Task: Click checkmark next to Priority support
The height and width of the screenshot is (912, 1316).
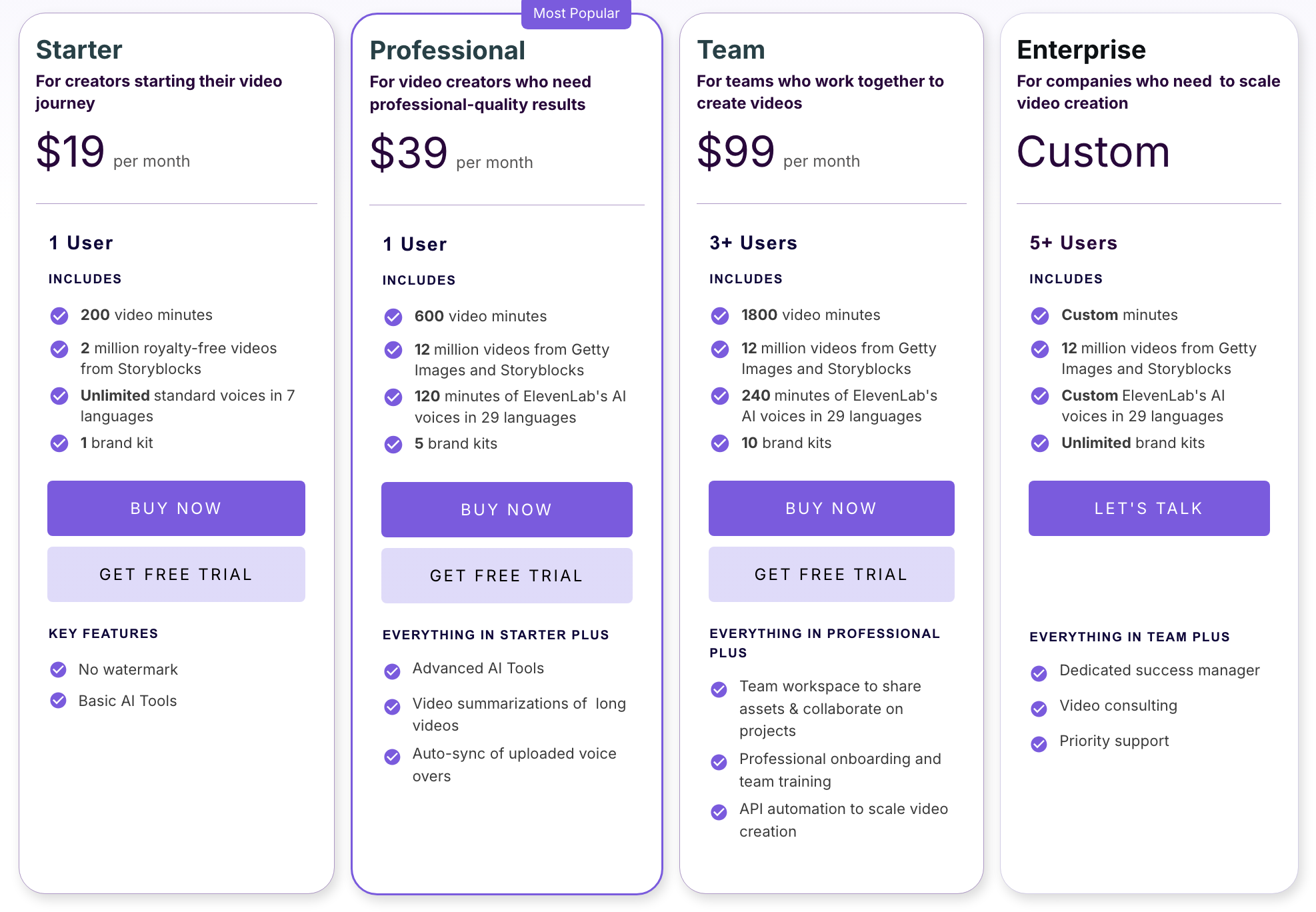Action: [x=1039, y=743]
